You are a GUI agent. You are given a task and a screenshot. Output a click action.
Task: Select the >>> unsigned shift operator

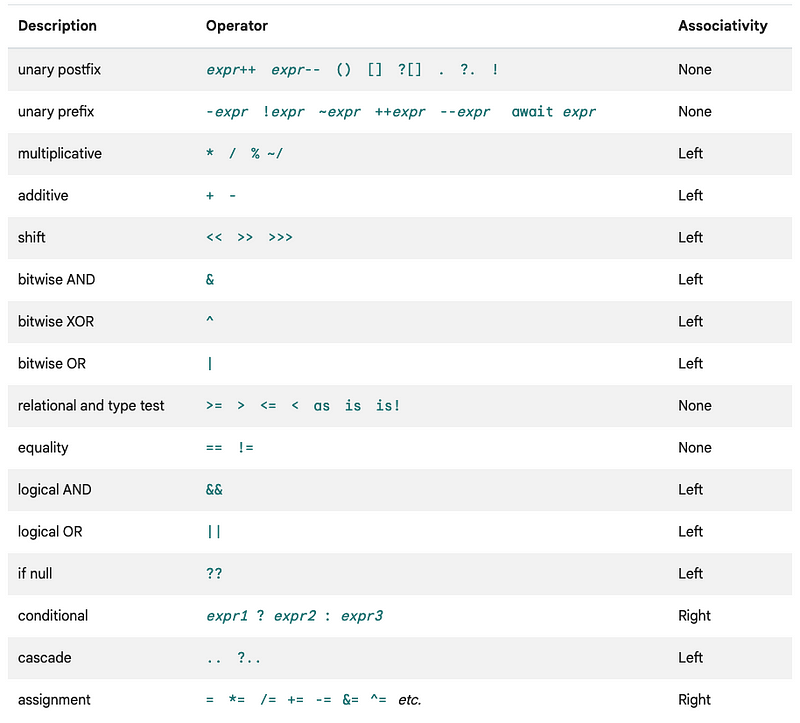coord(280,237)
